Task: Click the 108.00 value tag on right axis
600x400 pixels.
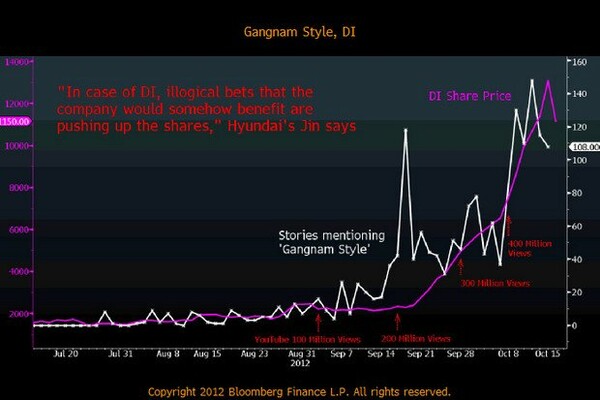Action: pyautogui.click(x=585, y=147)
